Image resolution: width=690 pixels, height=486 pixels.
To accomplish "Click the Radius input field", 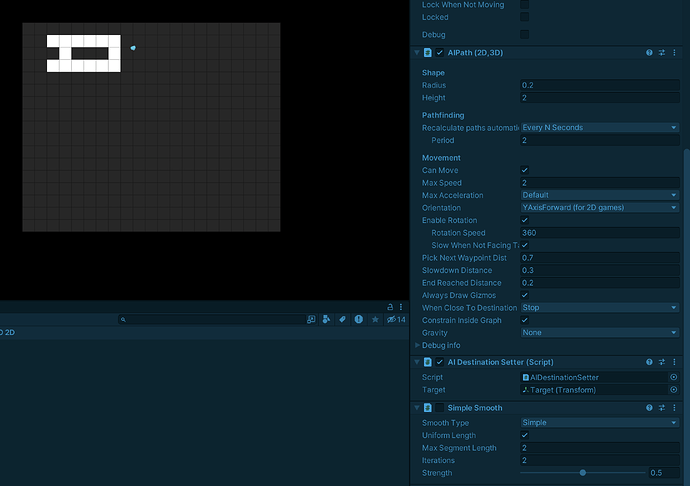I will tap(599, 85).
